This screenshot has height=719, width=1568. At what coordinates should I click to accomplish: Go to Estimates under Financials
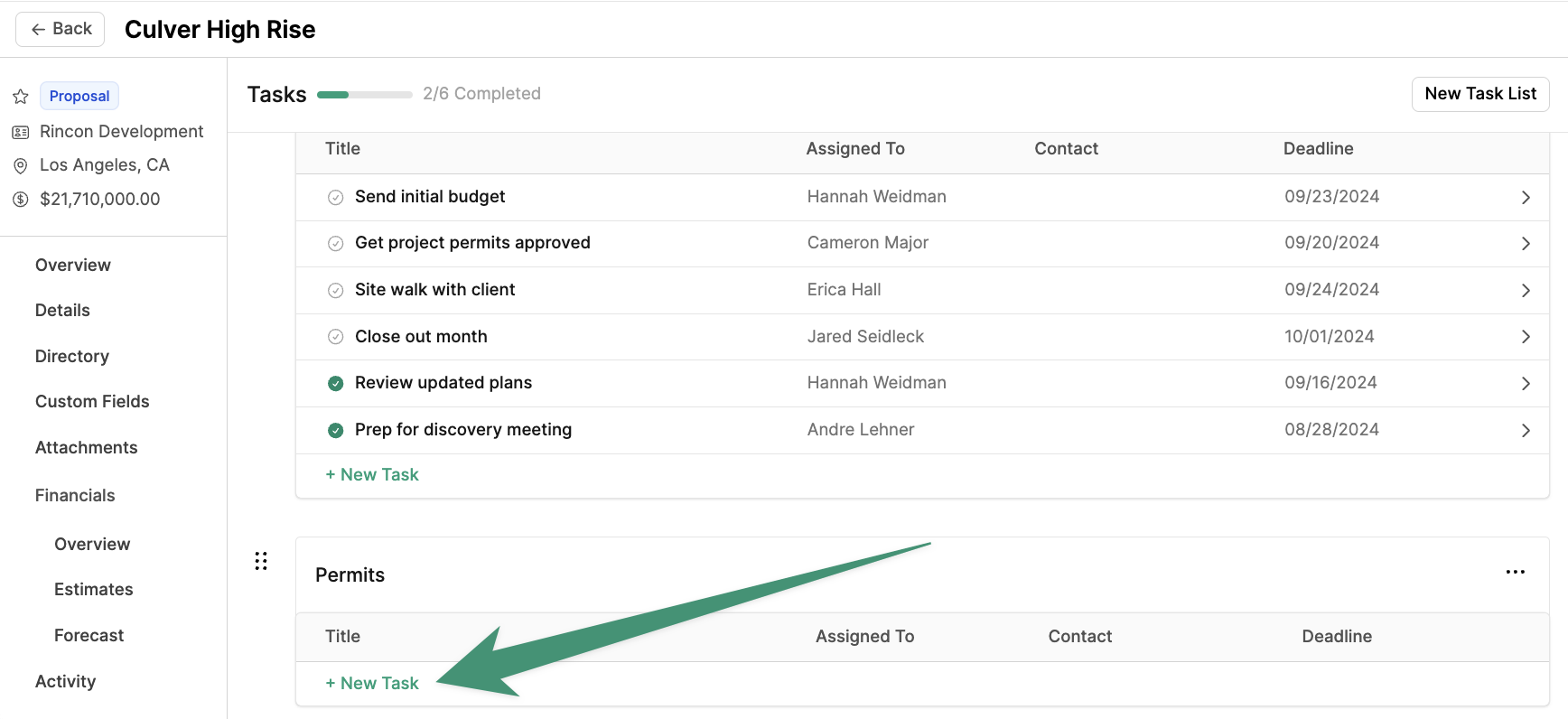[x=94, y=589]
